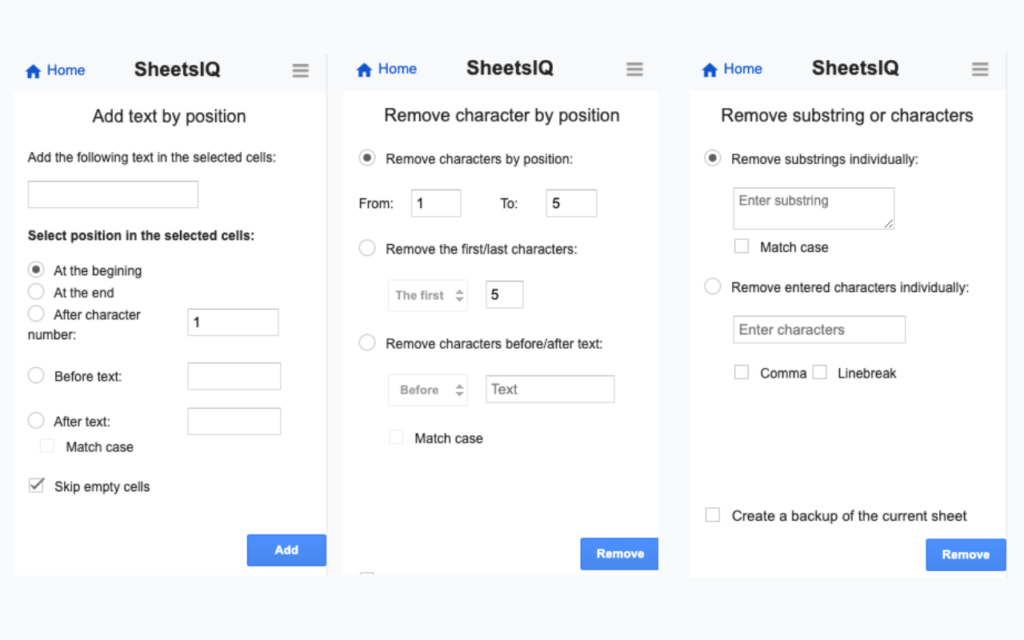Image resolution: width=1024 pixels, height=640 pixels.
Task: Select 'Remove entered characters individually' radio option
Action: [712, 286]
